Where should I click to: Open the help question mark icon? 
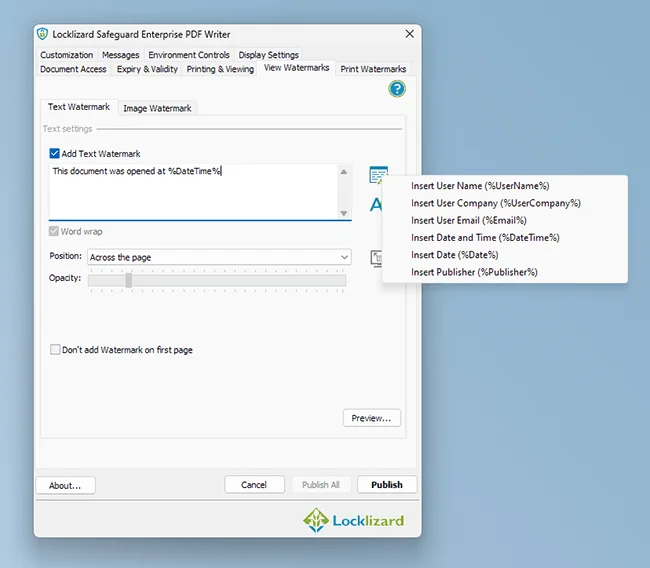tap(397, 89)
